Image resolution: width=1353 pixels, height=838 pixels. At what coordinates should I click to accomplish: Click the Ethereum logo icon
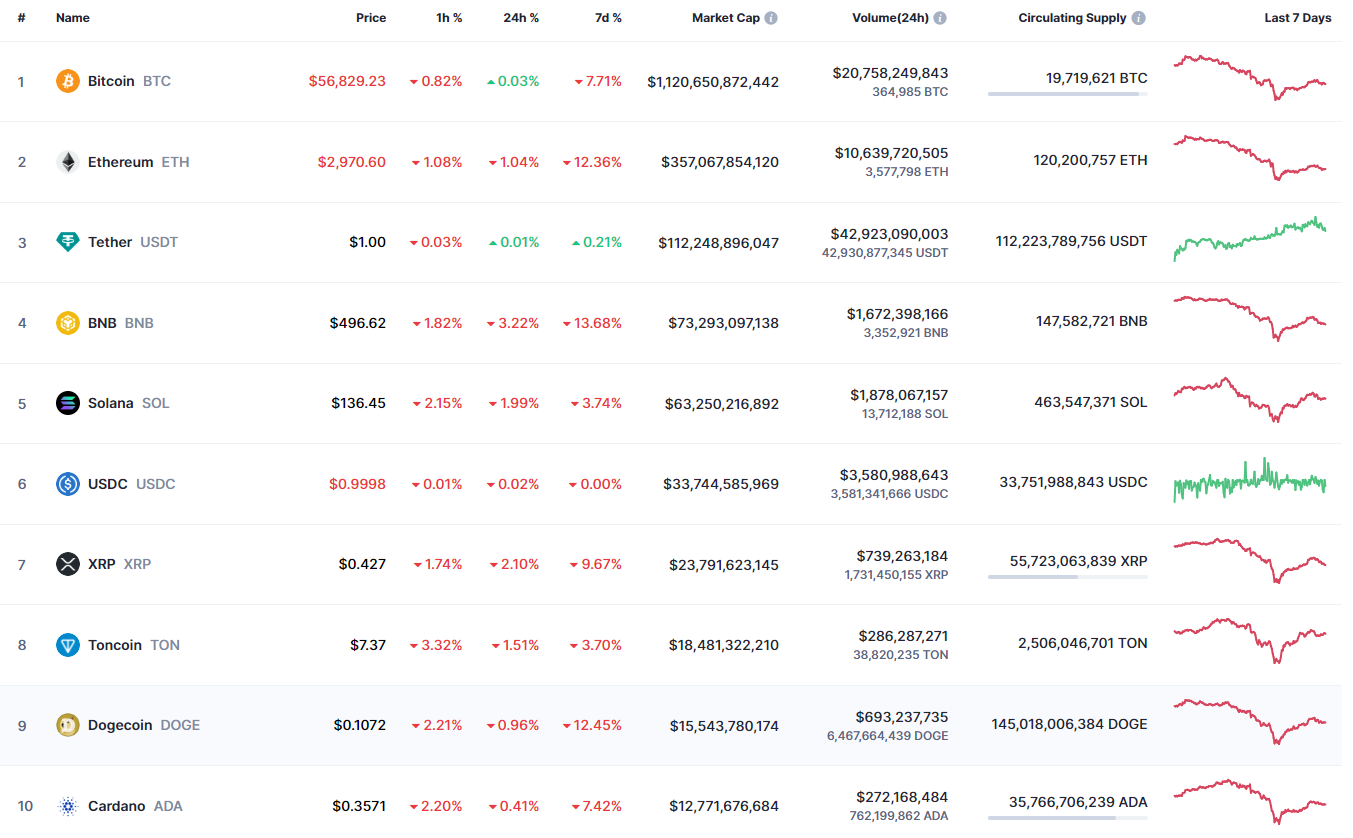click(67, 162)
